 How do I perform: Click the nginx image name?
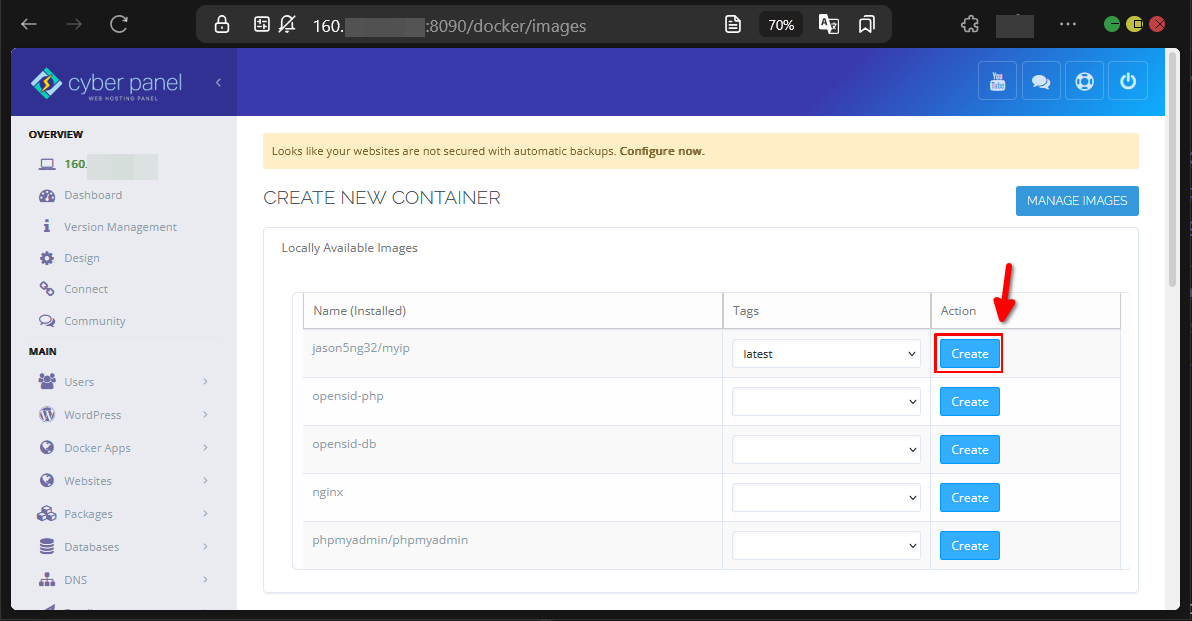(x=328, y=493)
